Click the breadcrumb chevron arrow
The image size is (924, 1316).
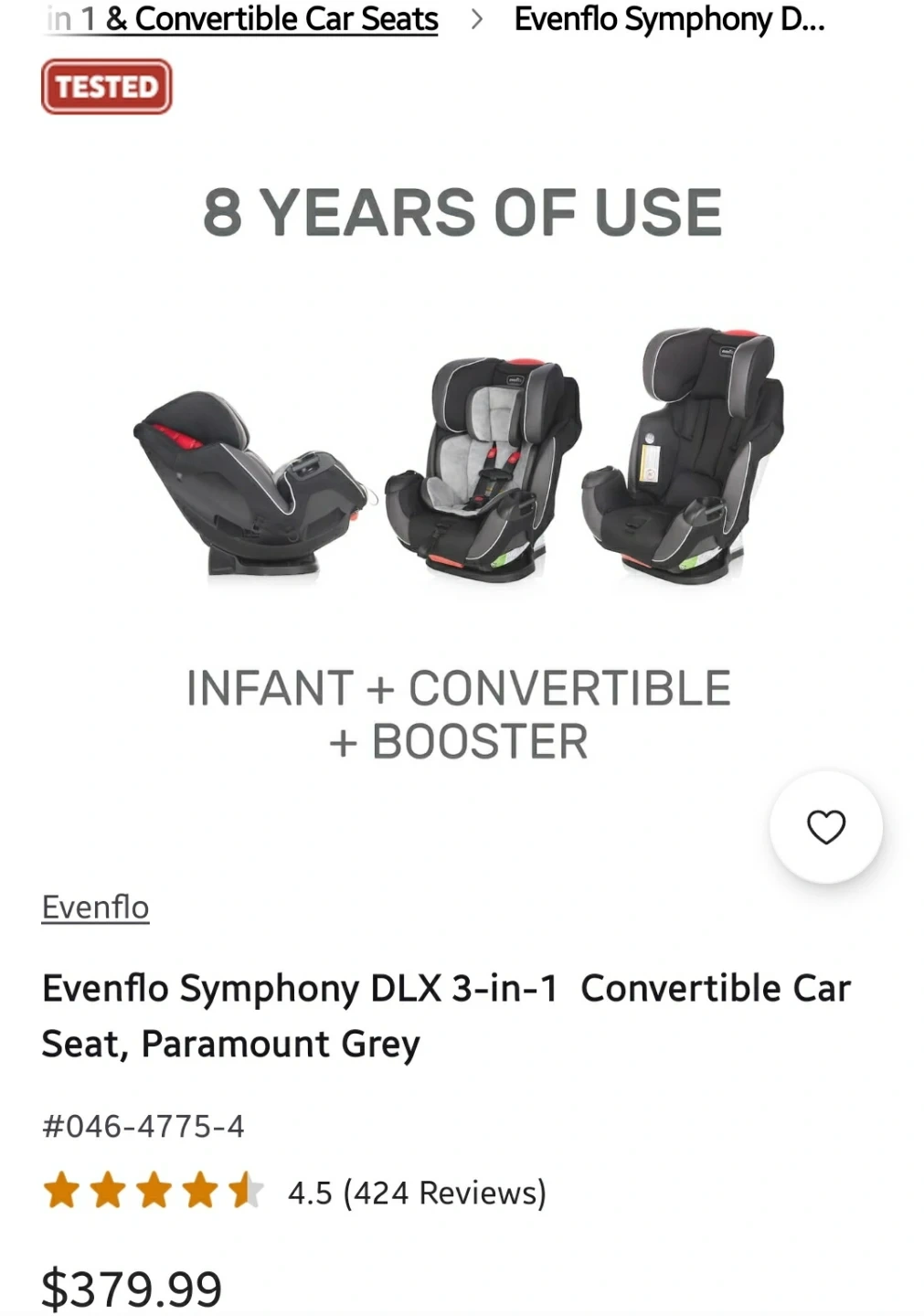pos(476,19)
